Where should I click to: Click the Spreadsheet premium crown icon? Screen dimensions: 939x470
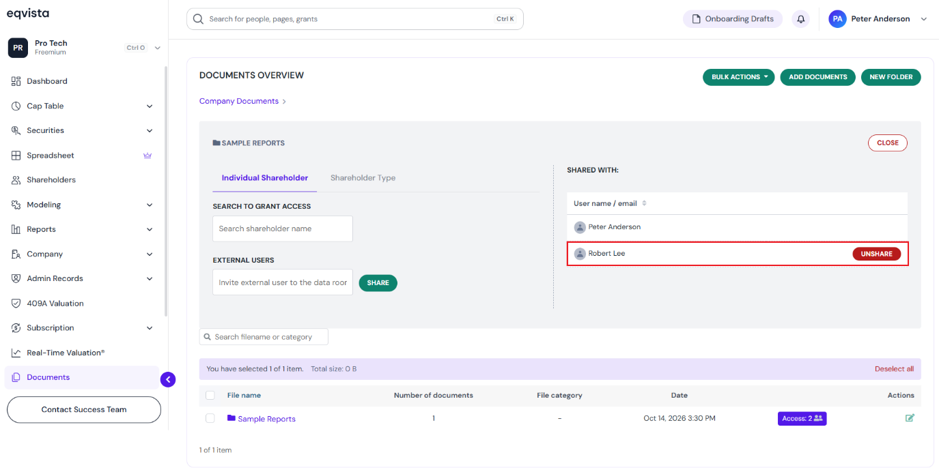[x=147, y=156]
